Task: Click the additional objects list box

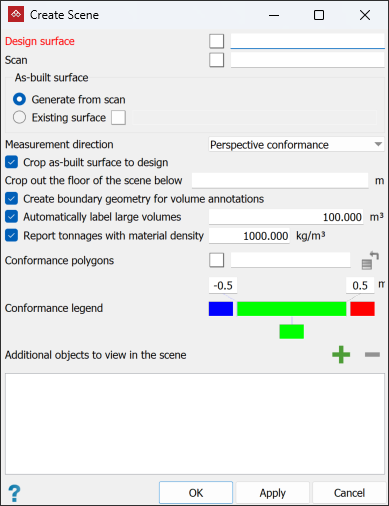Action: (195, 424)
